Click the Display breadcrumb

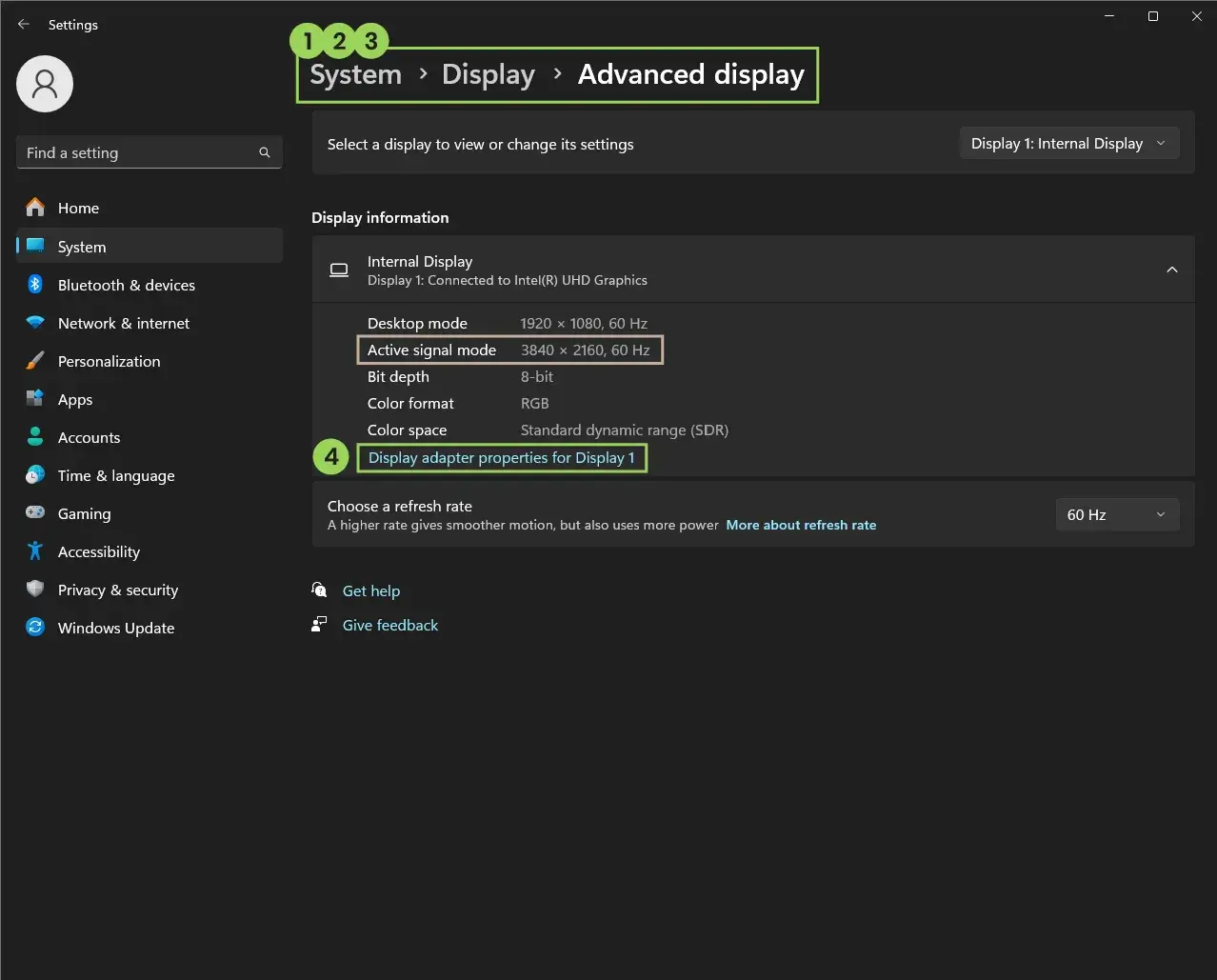pos(489,74)
